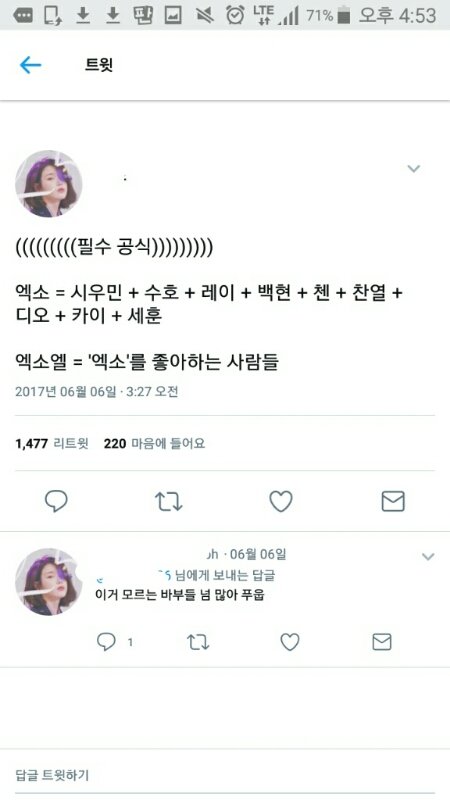This screenshot has width=450, height=800.
Task: Tap the 답글 트윗하기 reply field
Action: pyautogui.click(x=225, y=776)
